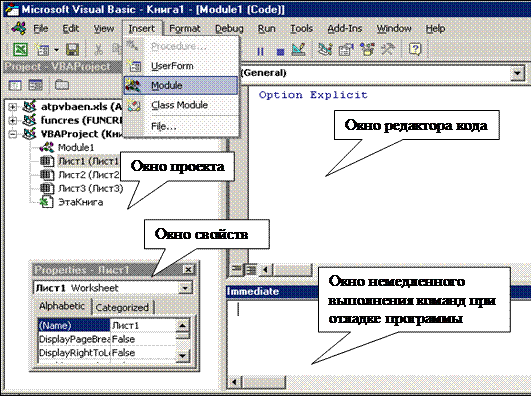The width and height of the screenshot is (531, 396).
Task: Click the Reset stop toolbar icon
Action: tap(280, 52)
